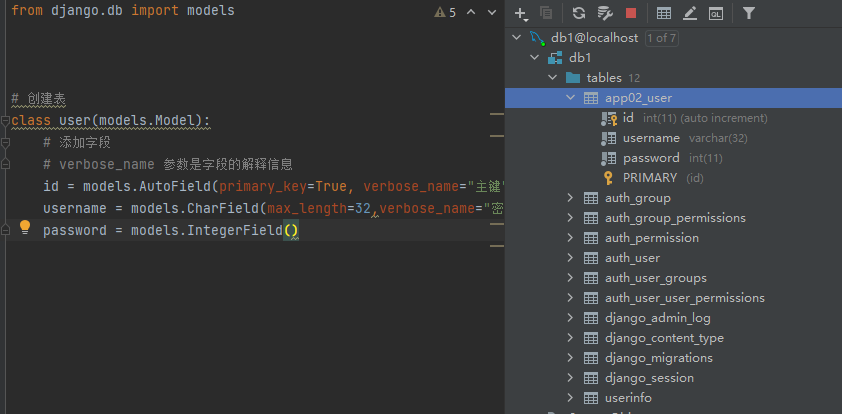Click the Duplicate icon in database toolbar

click(546, 13)
